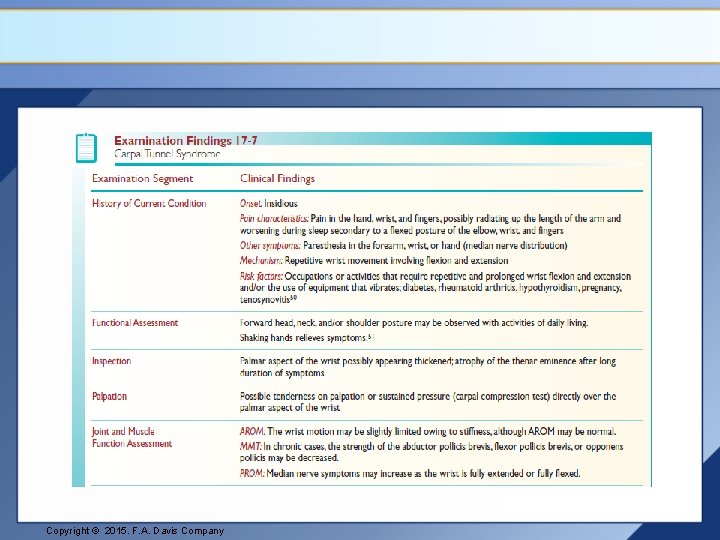Click the 'Pain characteristics:' label
This screenshot has height=540, width=720.
(x=274, y=219)
